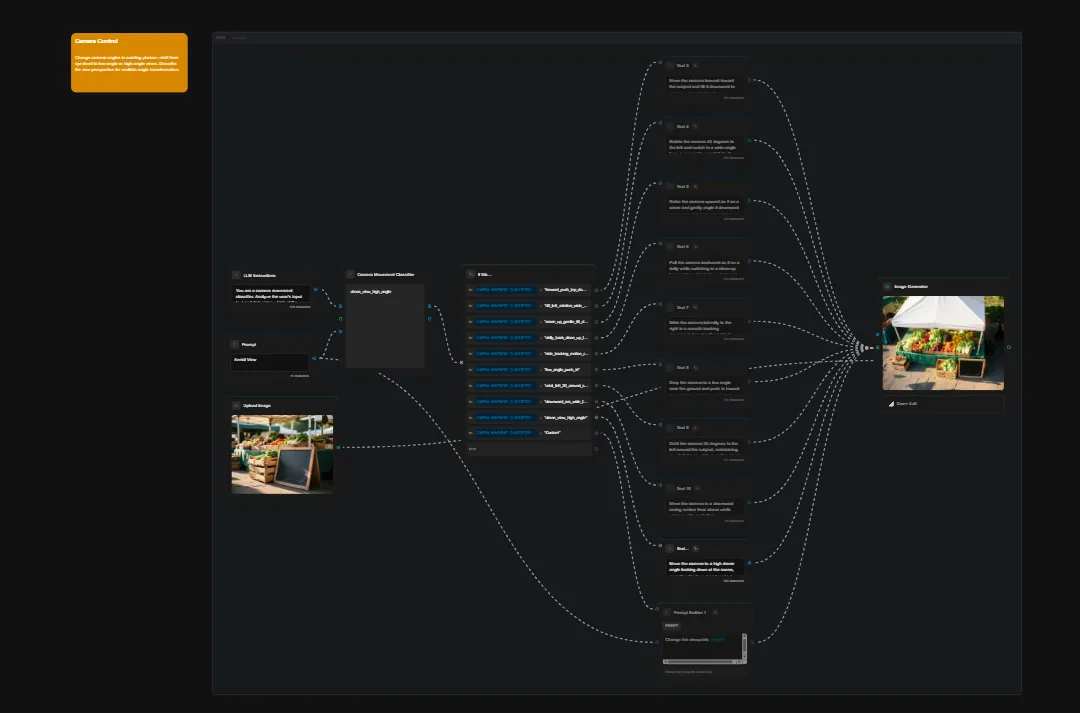Select the Image Generator node icon
This screenshot has width=1080, height=713.
click(887, 286)
